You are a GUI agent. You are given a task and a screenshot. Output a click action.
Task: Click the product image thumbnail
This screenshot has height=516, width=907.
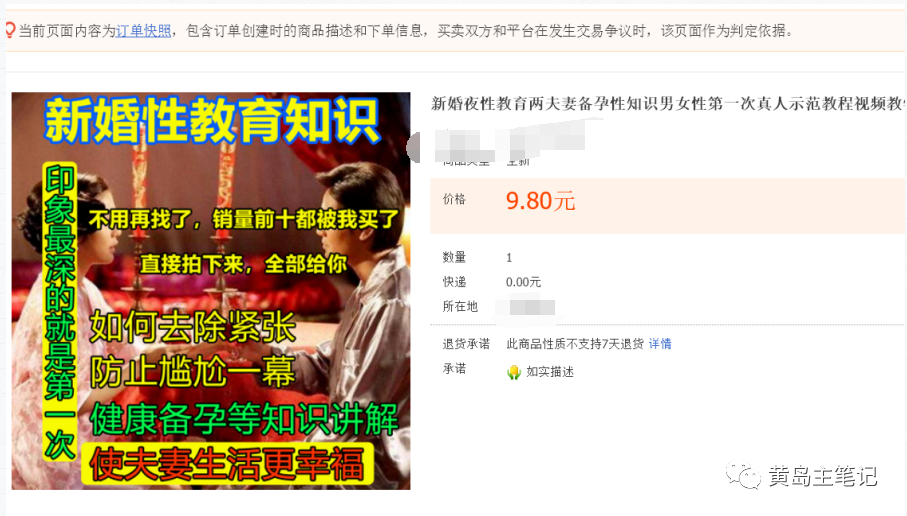click(211, 291)
